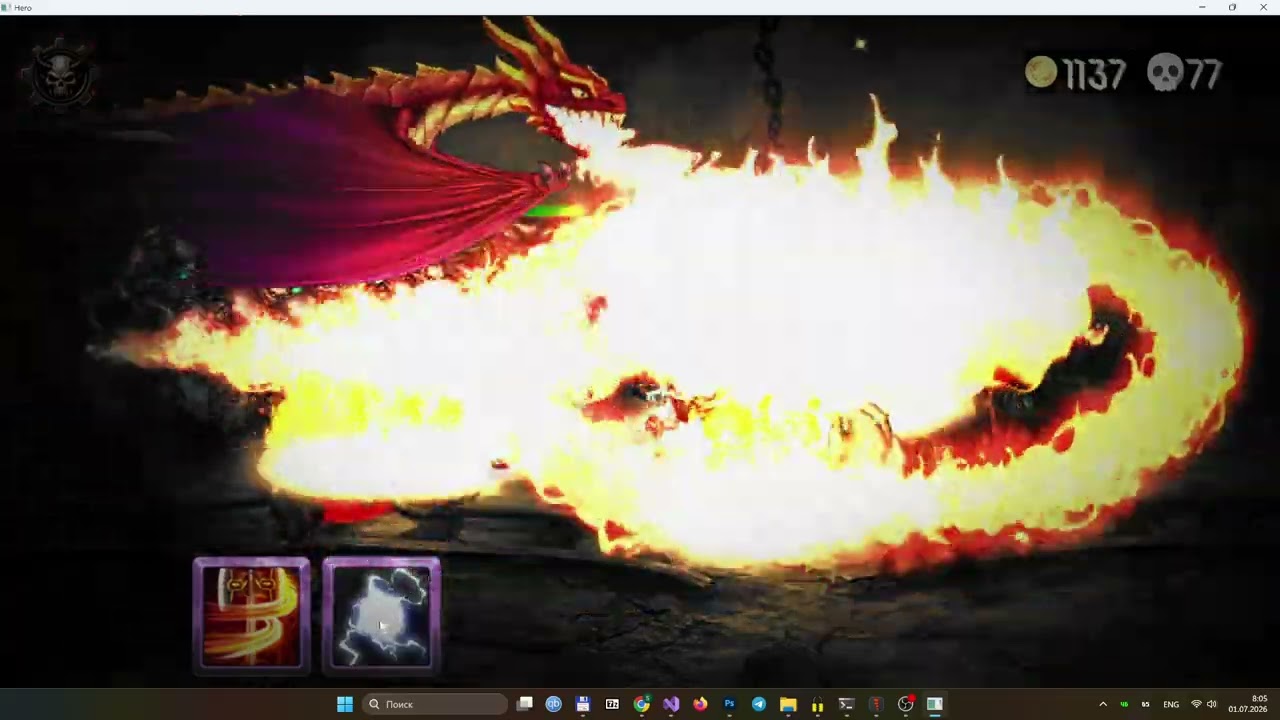Click the Поиск taskbar search box

point(435,704)
